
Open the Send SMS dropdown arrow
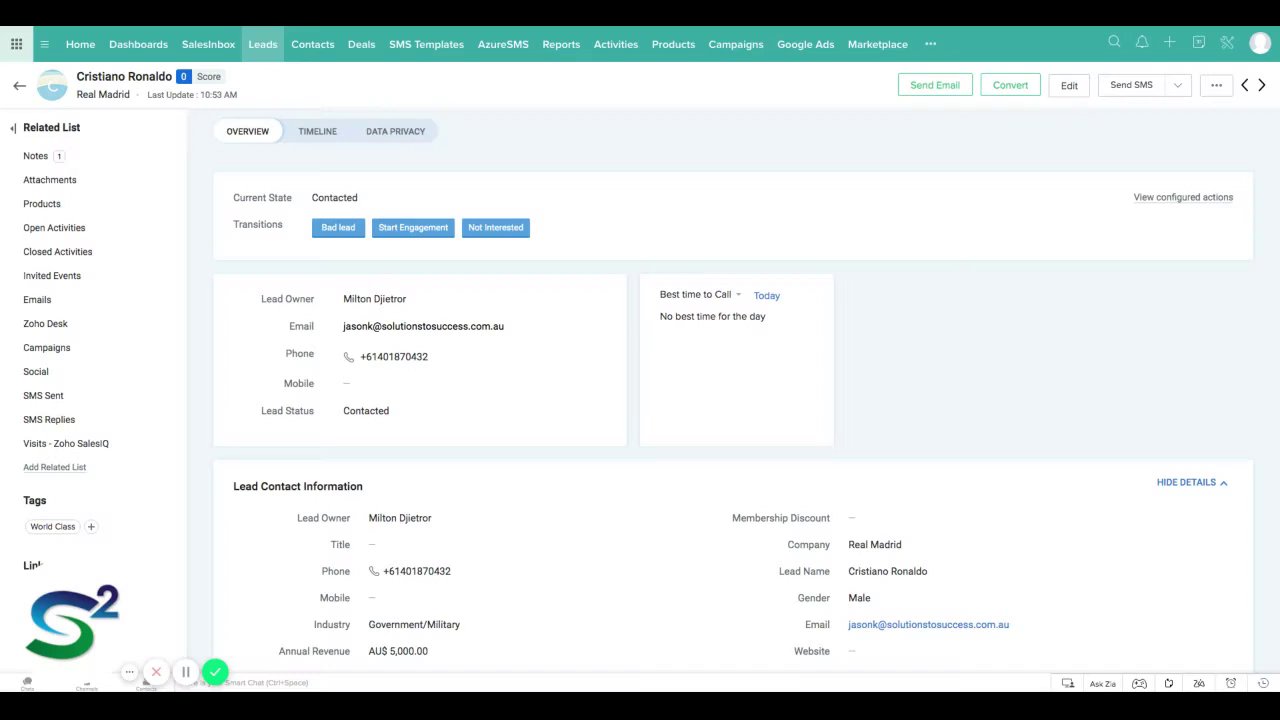pyautogui.click(x=1178, y=85)
